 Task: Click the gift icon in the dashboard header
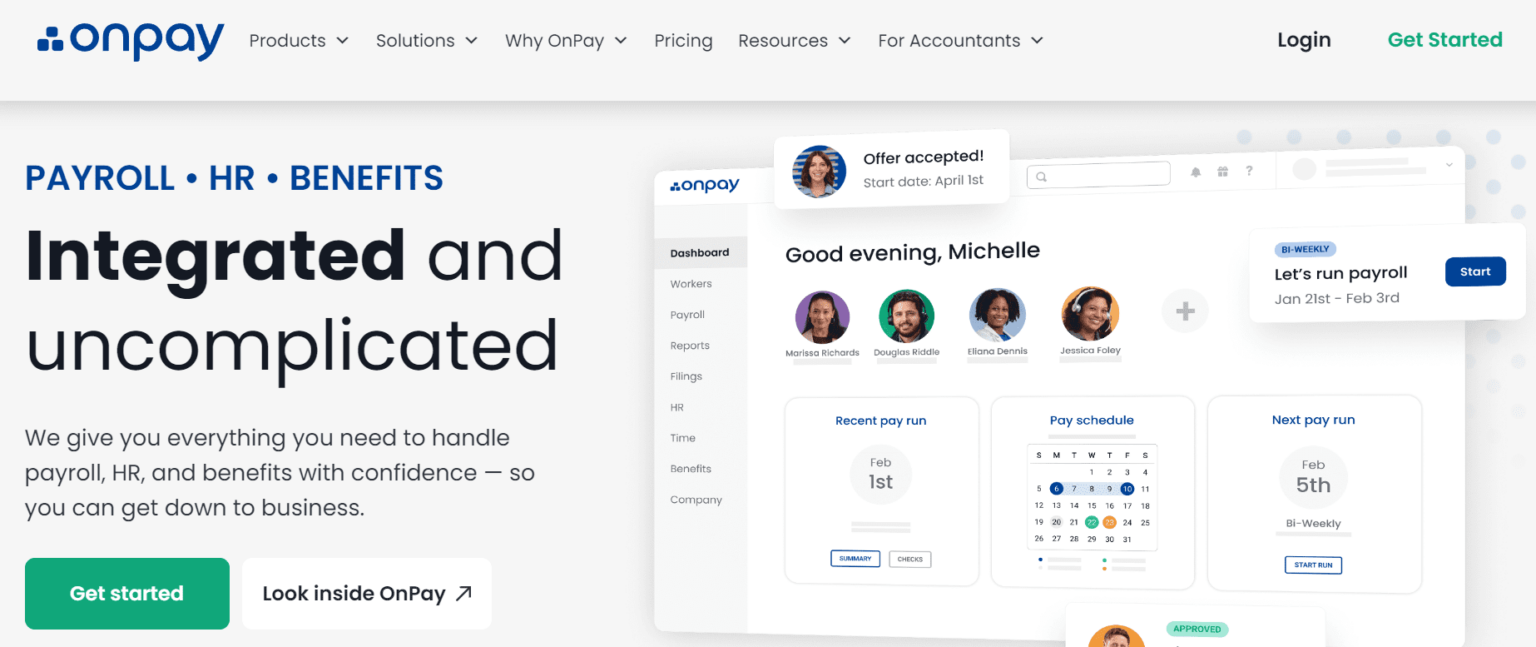tap(1222, 172)
